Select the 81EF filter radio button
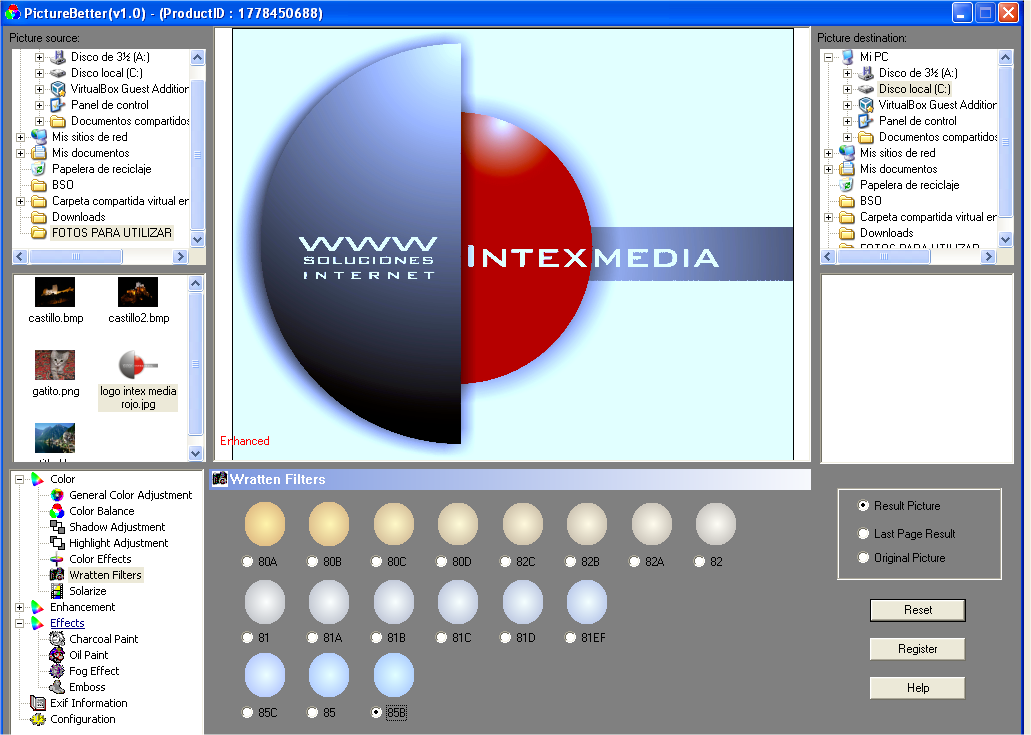The height and width of the screenshot is (735, 1031). pyautogui.click(x=570, y=637)
